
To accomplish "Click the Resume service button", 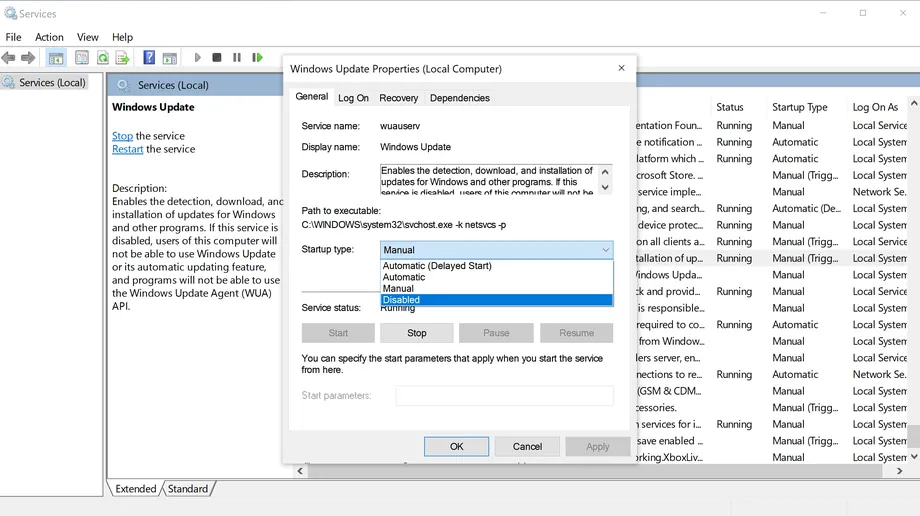I will pyautogui.click(x=576, y=333).
